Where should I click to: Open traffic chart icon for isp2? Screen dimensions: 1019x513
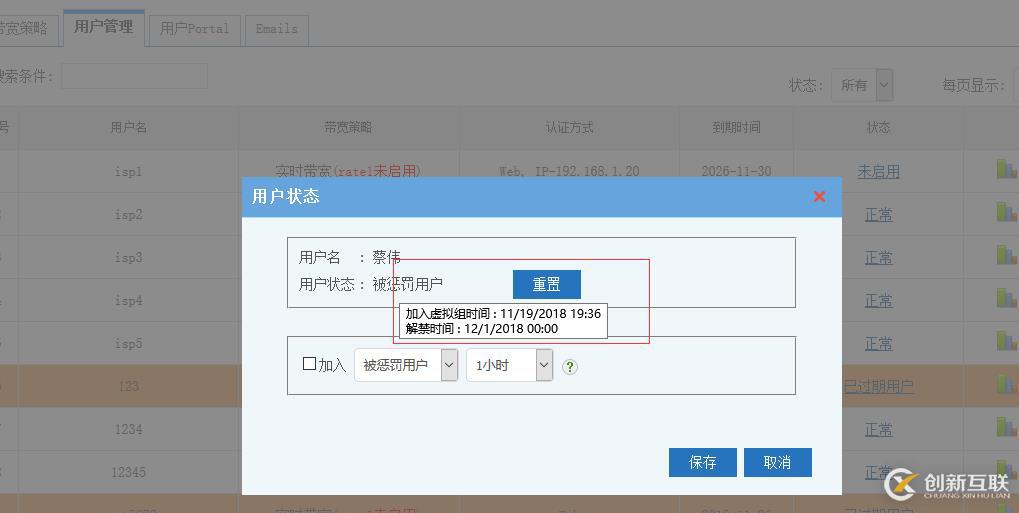1007,211
